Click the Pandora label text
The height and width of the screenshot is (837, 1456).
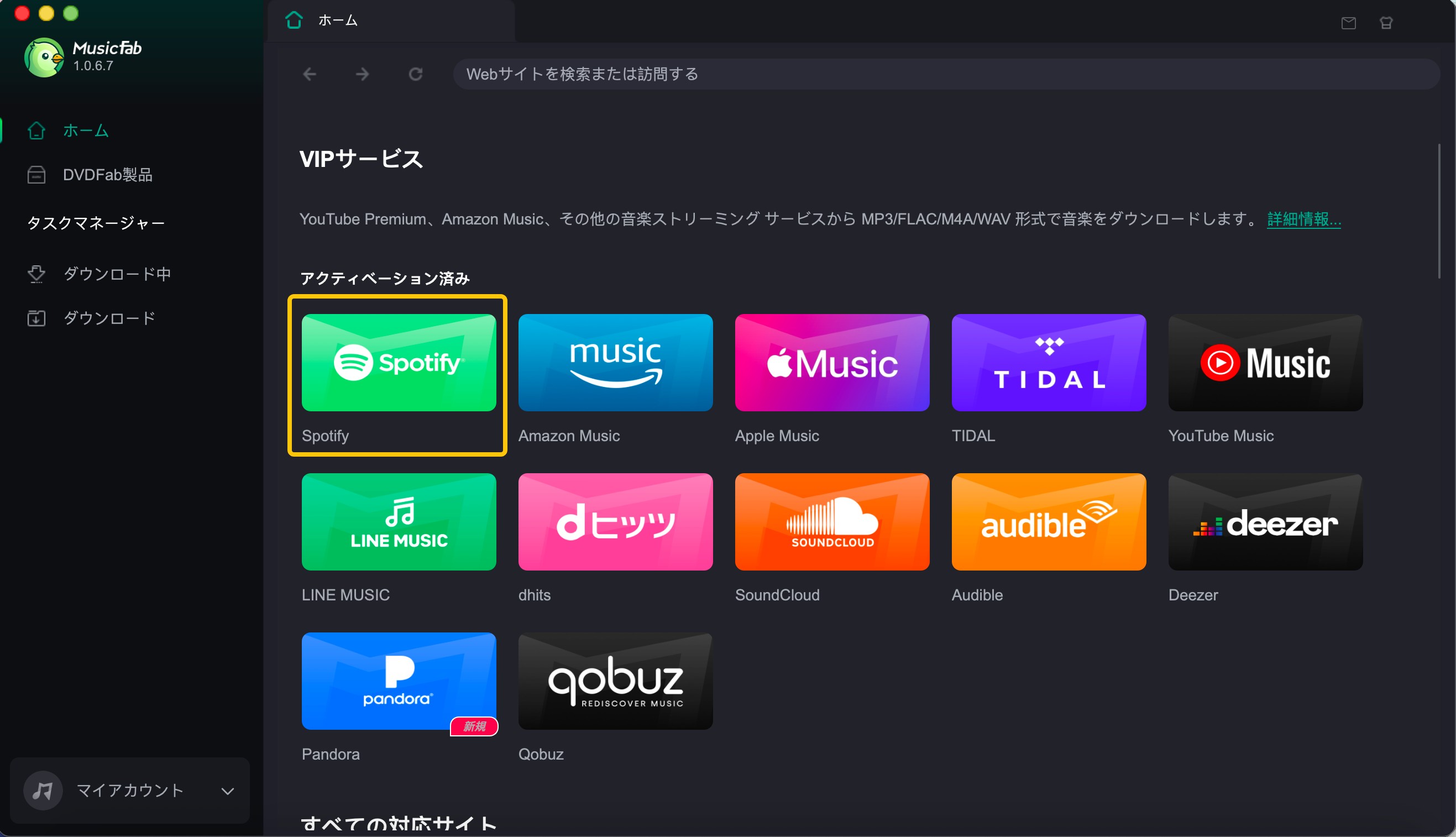click(331, 754)
